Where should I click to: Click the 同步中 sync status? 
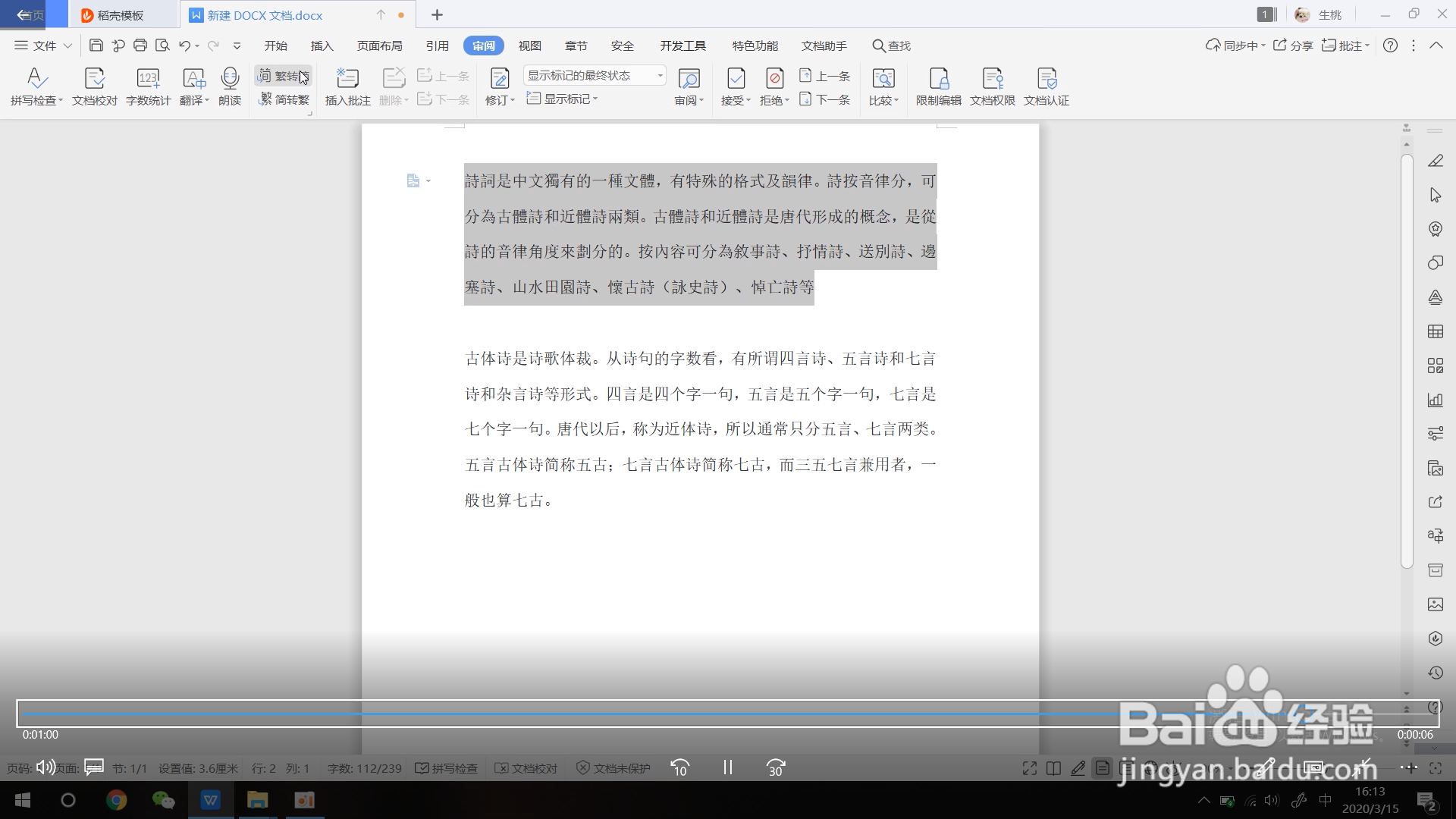coord(1235,45)
